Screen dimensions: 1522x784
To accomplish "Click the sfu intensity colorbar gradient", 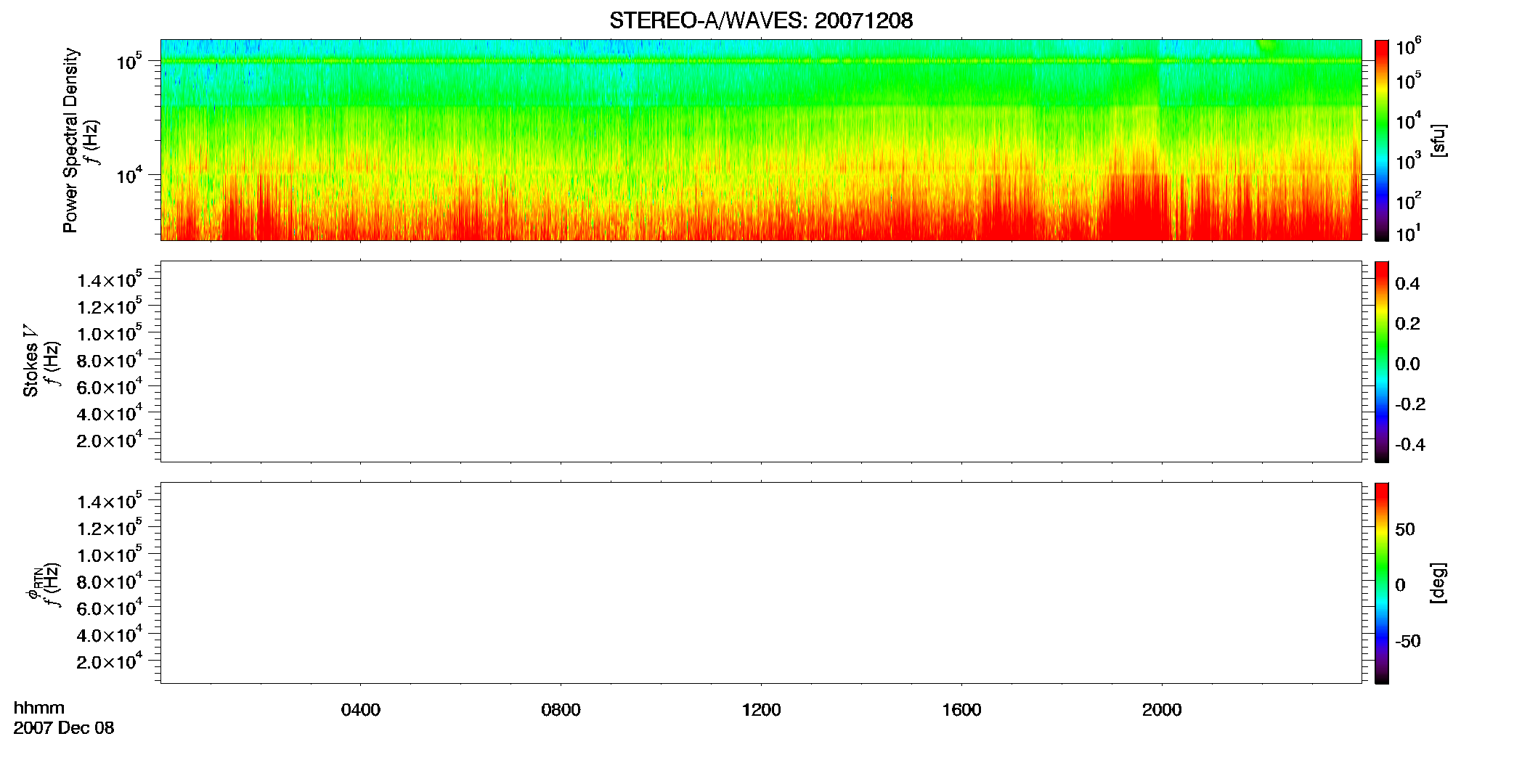I will pos(1381,139).
